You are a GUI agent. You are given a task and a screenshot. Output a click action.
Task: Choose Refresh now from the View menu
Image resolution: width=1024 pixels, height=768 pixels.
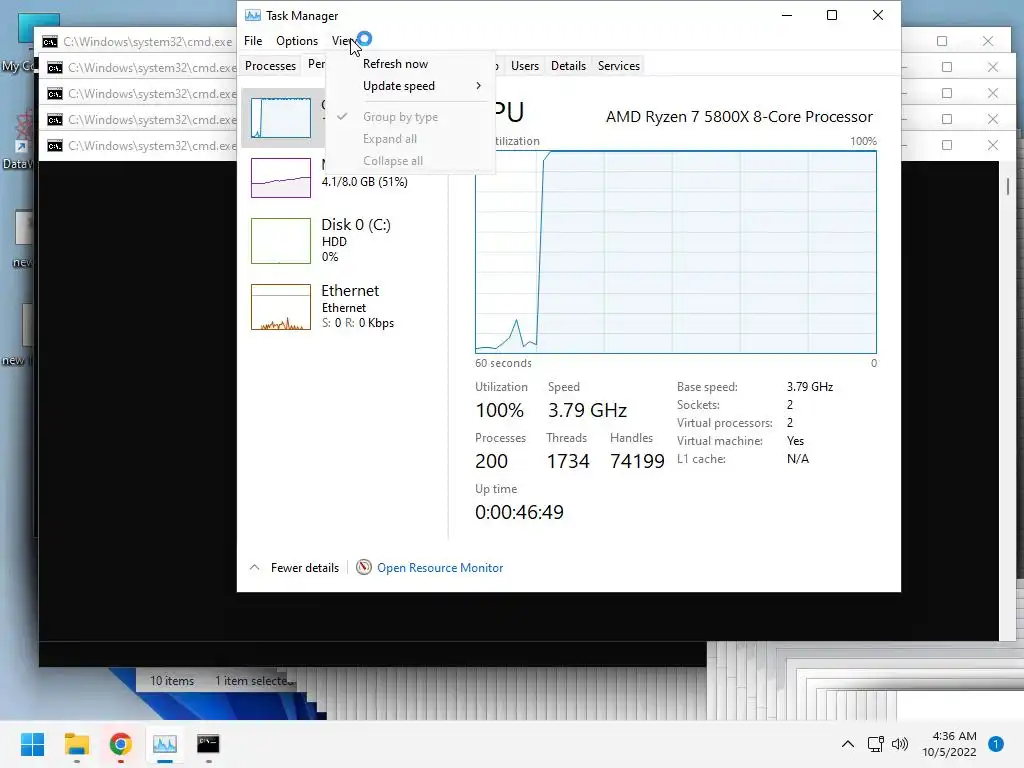click(395, 64)
